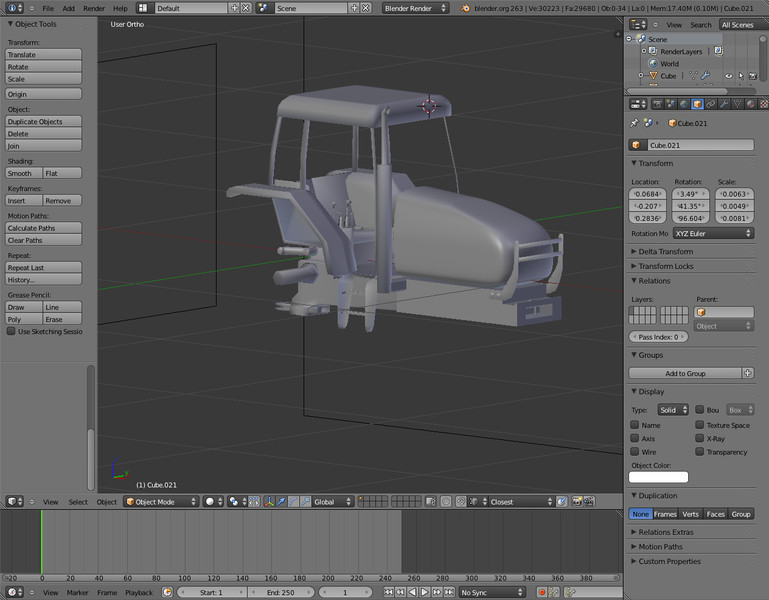The width and height of the screenshot is (769, 600).
Task: Toggle Cube visibility eye in outliner
Action: click(x=729, y=76)
